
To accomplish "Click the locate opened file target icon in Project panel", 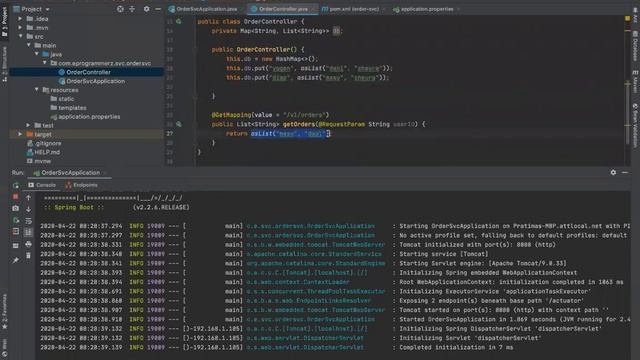I will pyautogui.click(x=120, y=9).
